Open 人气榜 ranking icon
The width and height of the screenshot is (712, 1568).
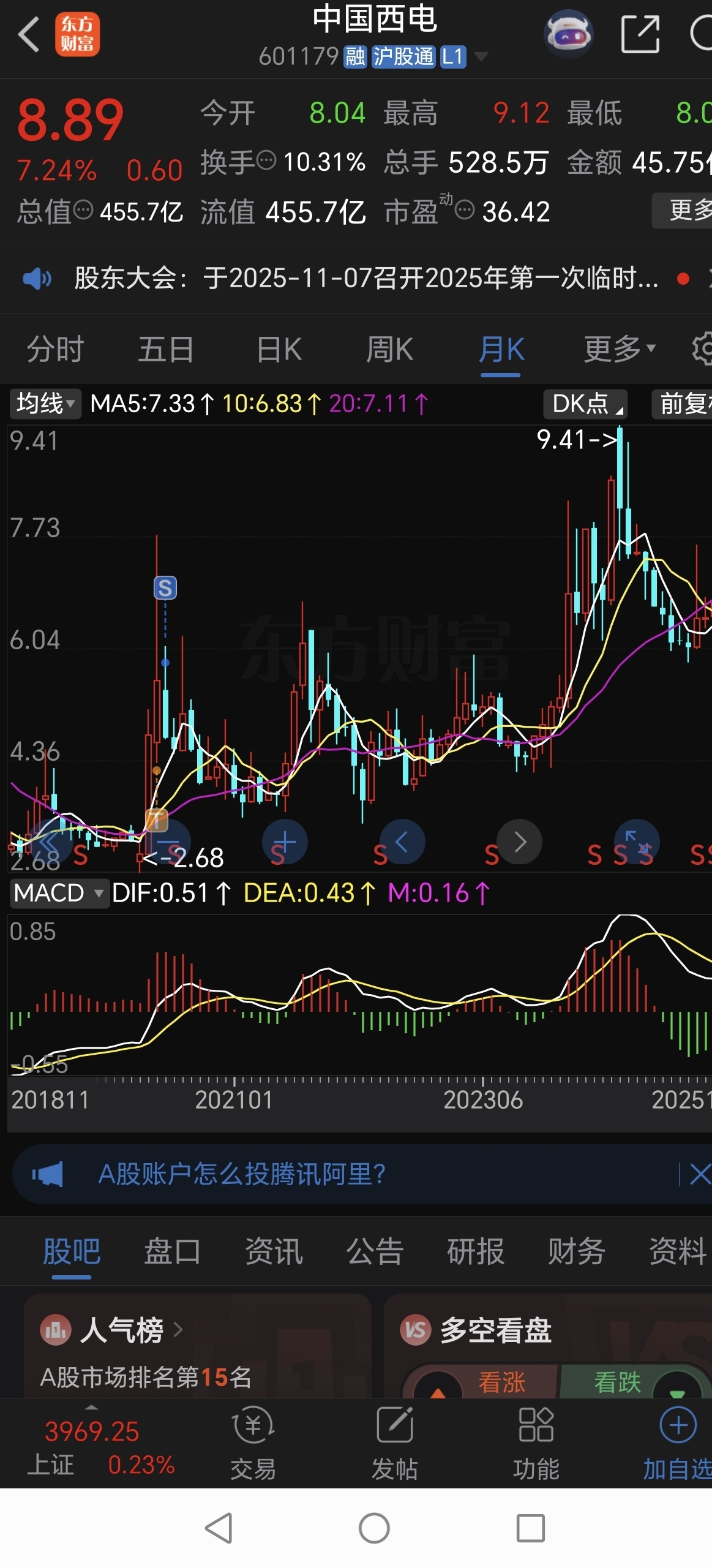pos(55,1330)
